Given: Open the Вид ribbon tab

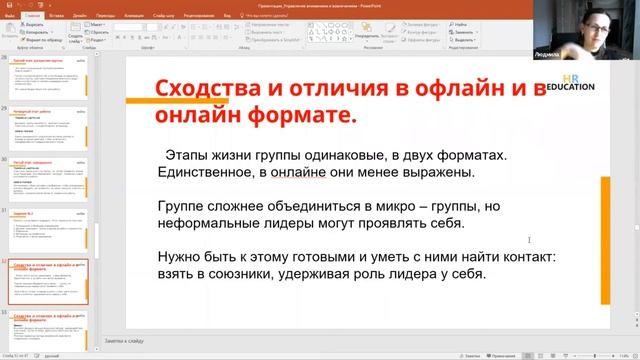Looking at the screenshot, I should (x=227, y=16).
